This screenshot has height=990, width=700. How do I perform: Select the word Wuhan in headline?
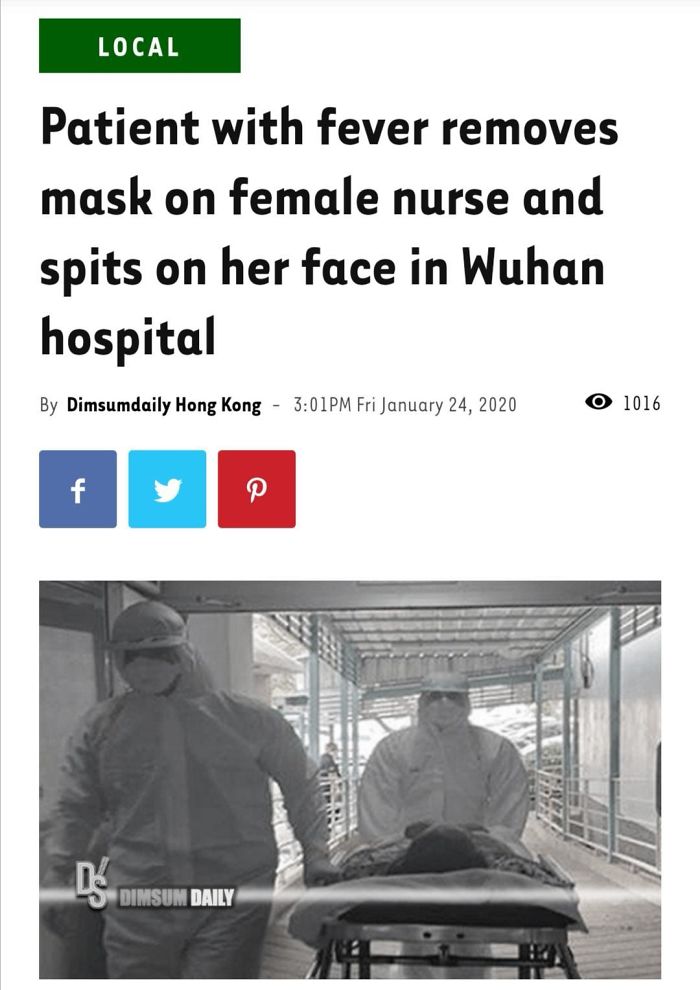pyautogui.click(x=533, y=268)
